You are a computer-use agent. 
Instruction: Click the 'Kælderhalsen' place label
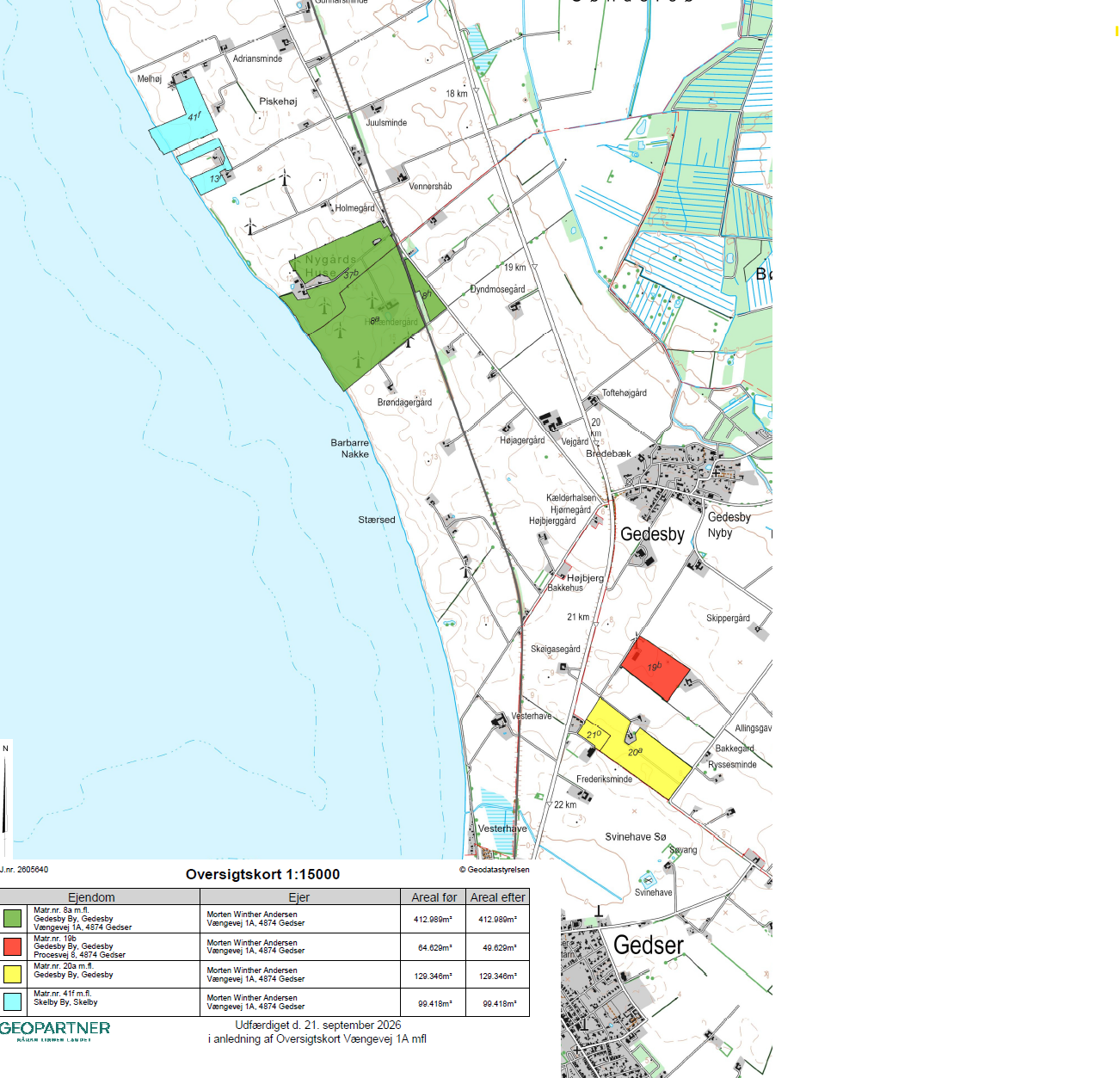coord(571,497)
